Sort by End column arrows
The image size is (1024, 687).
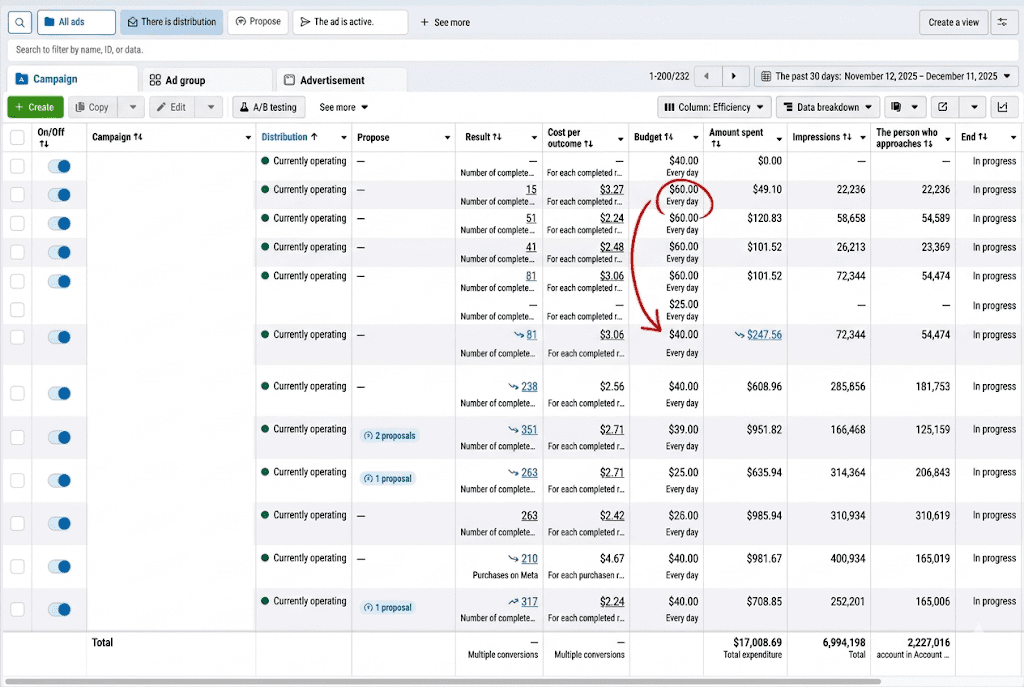982,137
